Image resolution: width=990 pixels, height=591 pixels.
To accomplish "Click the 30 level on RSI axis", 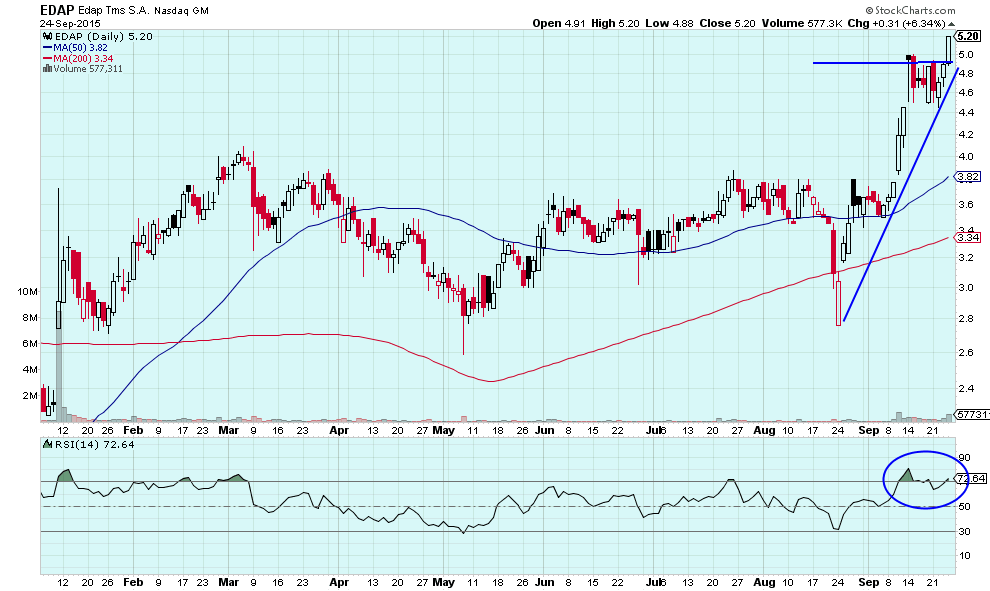I will (964, 532).
